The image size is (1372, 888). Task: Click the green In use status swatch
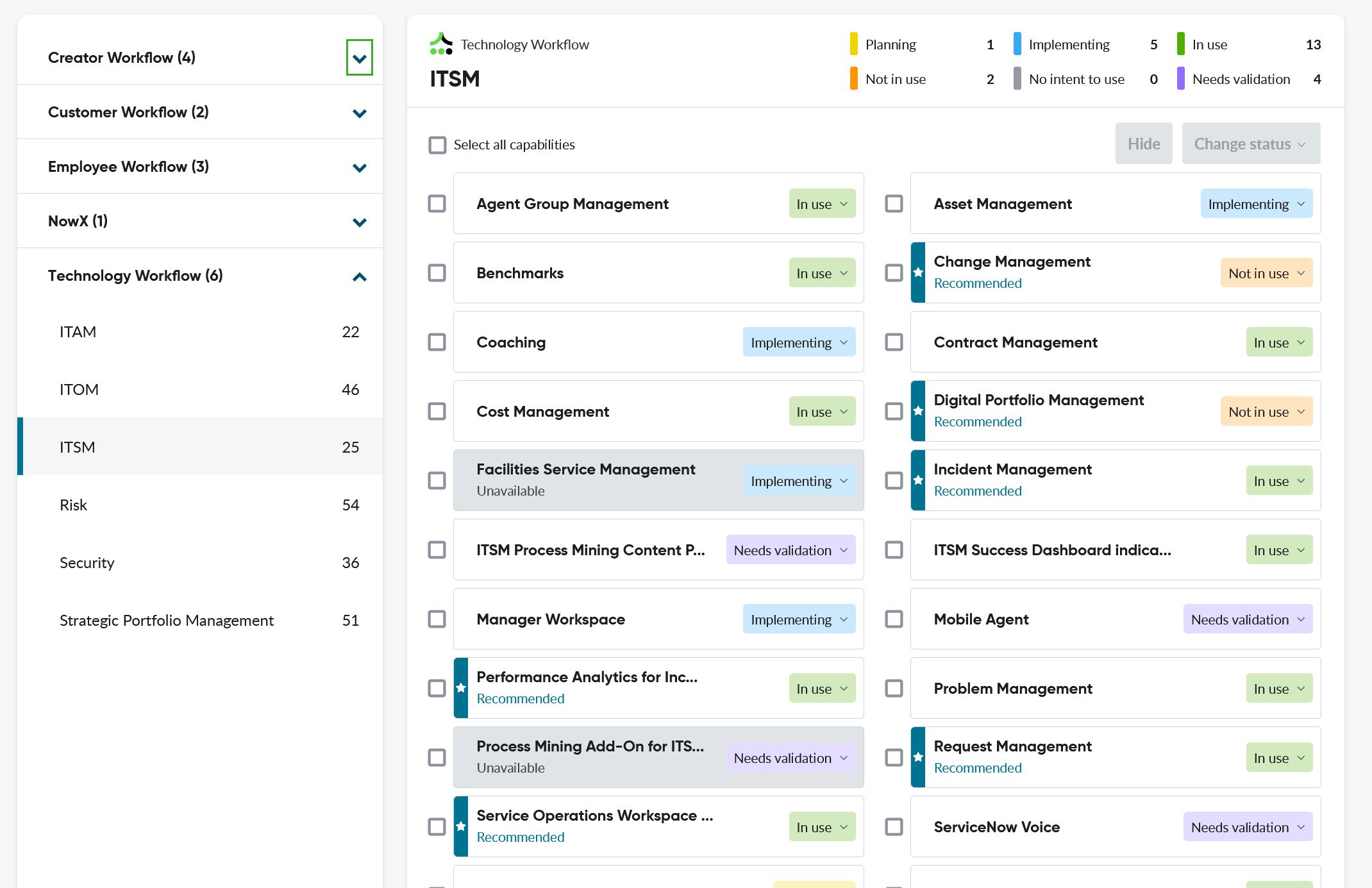1181,44
